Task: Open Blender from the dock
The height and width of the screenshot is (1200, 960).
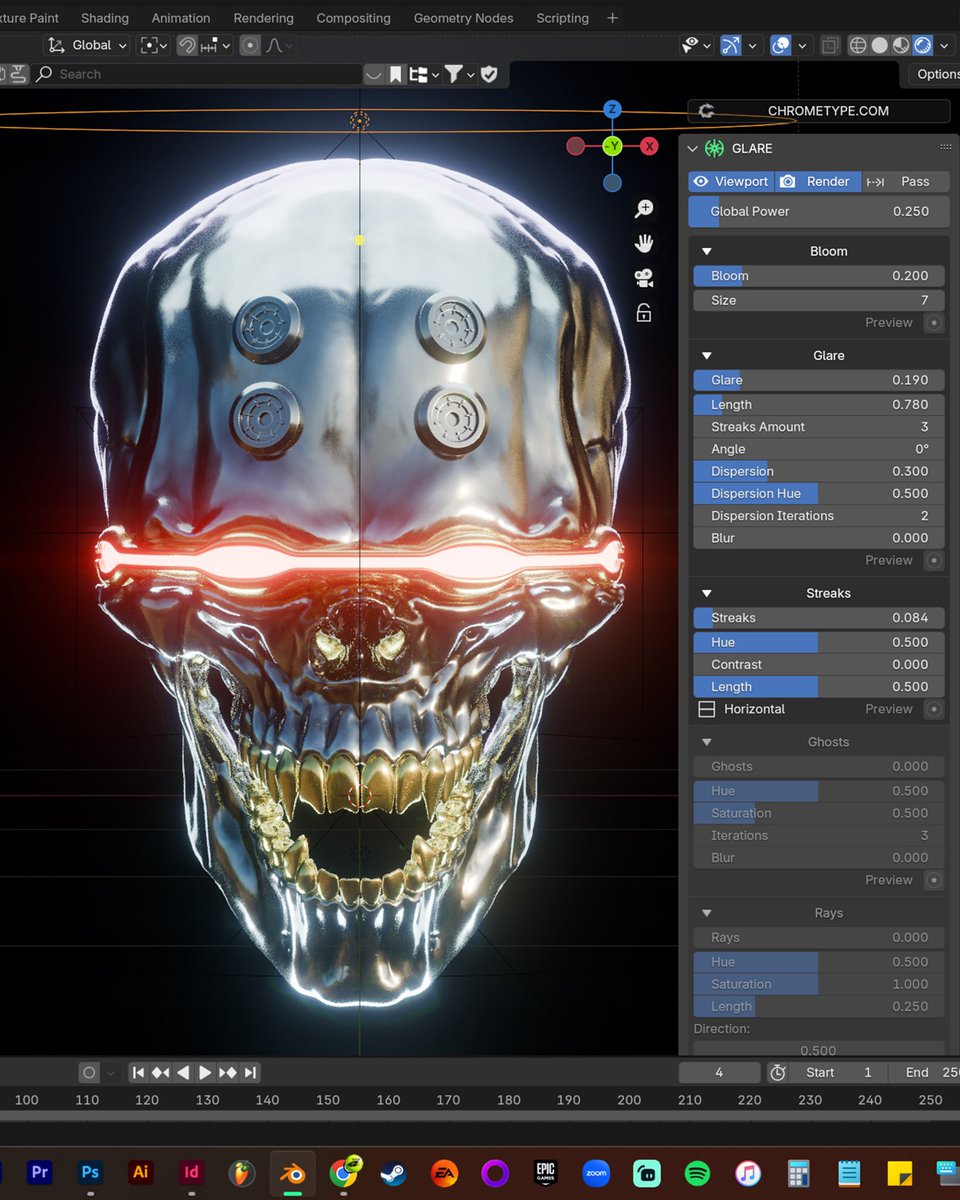Action: [x=293, y=1172]
